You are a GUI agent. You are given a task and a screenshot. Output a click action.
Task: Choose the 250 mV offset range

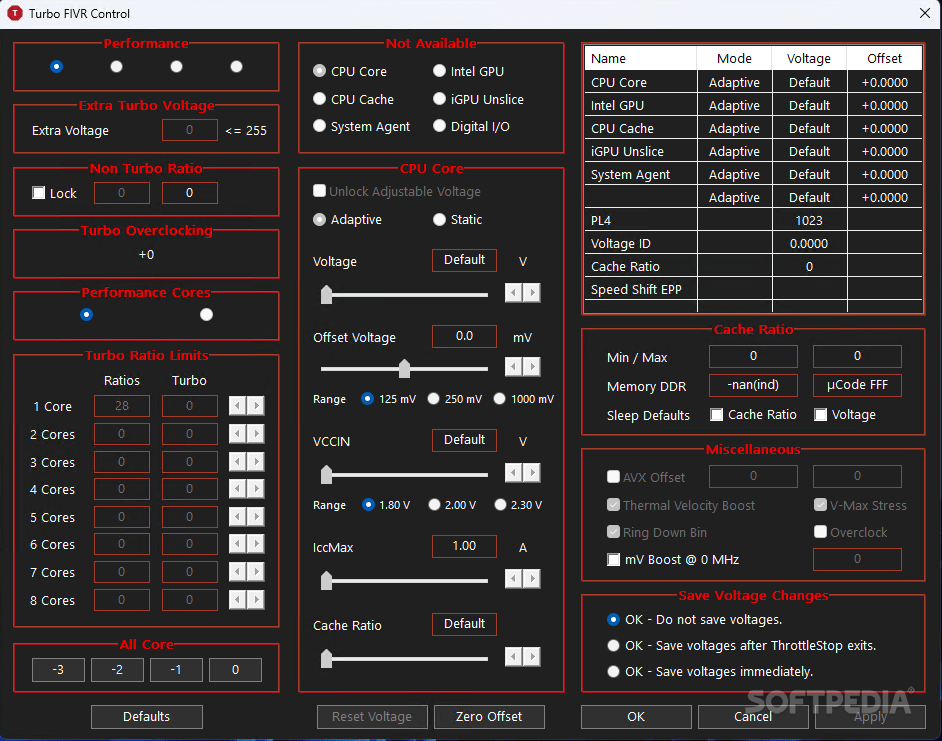(x=434, y=398)
